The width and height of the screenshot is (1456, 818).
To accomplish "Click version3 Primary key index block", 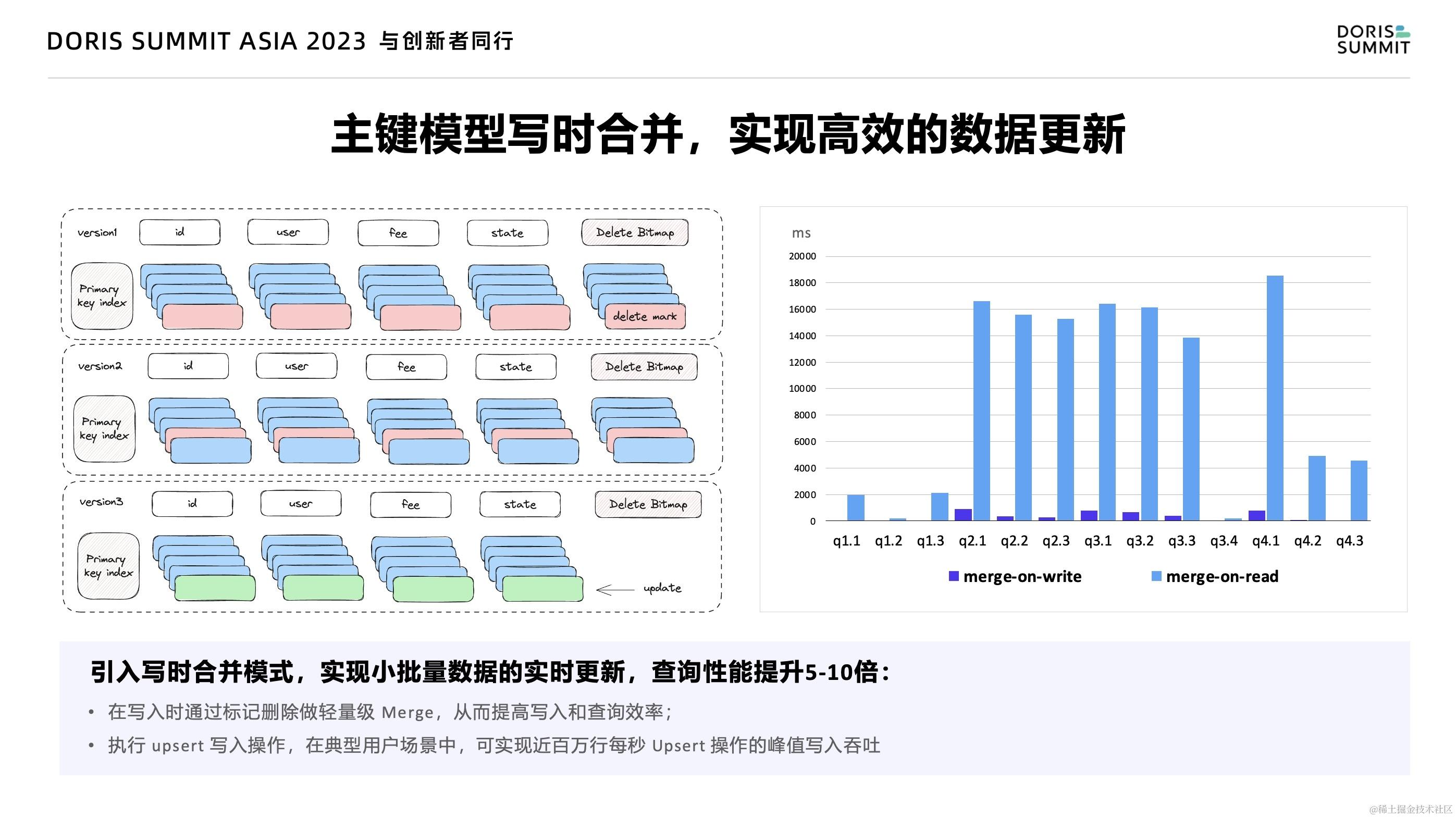I will tap(108, 566).
